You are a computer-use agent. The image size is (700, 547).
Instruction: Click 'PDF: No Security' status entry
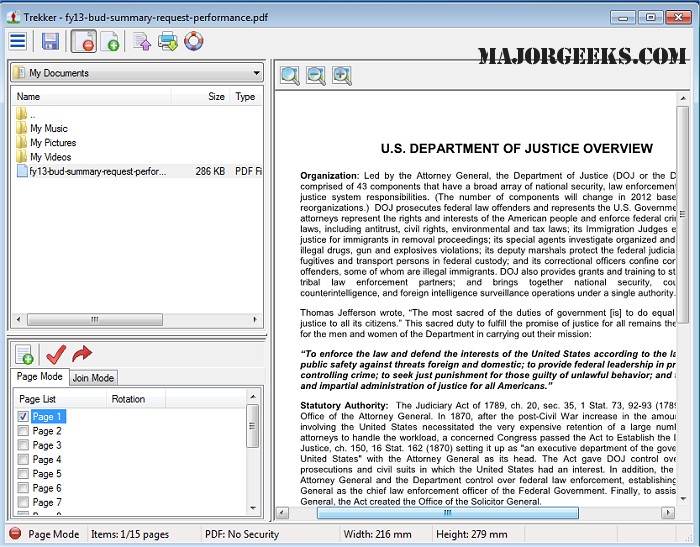(242, 534)
